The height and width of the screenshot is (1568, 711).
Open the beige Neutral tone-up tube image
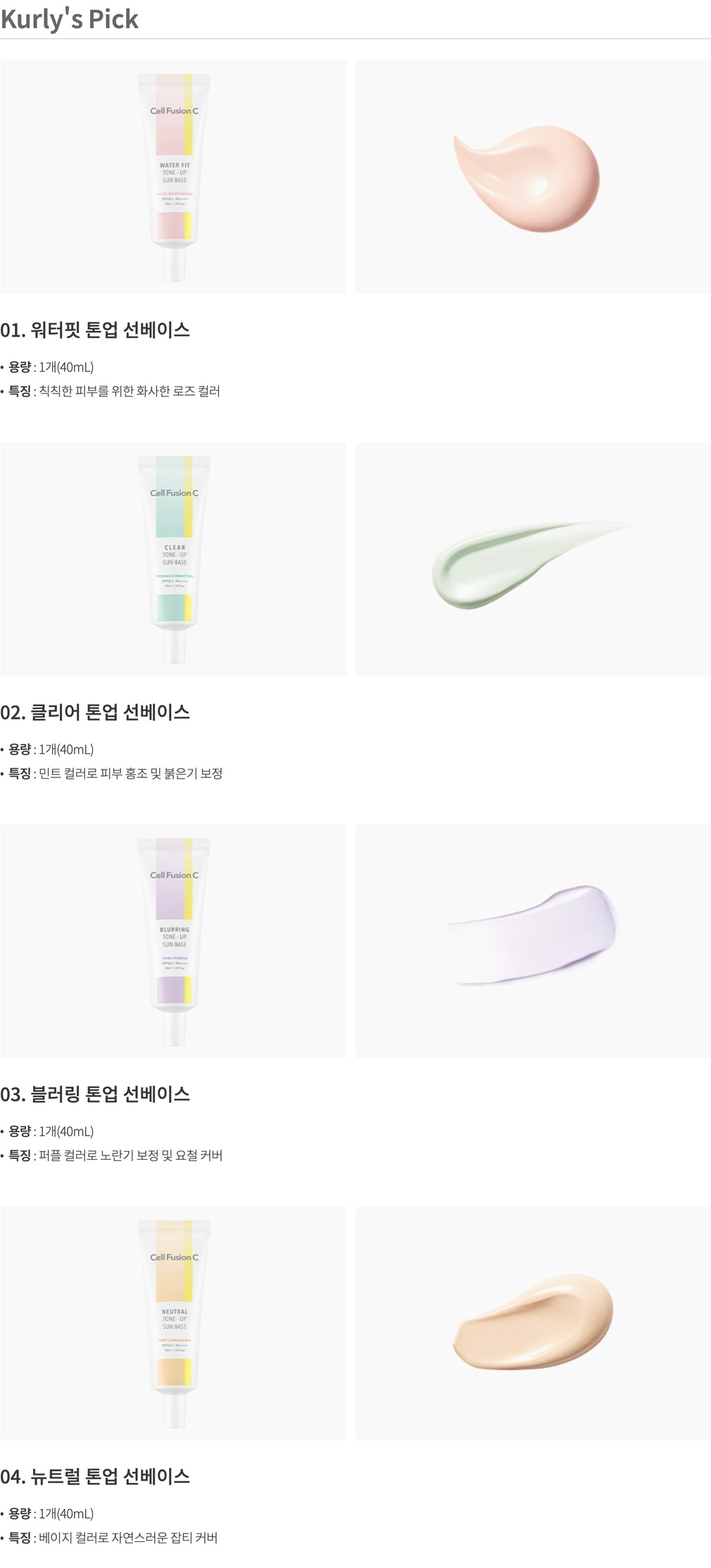[x=173, y=1323]
